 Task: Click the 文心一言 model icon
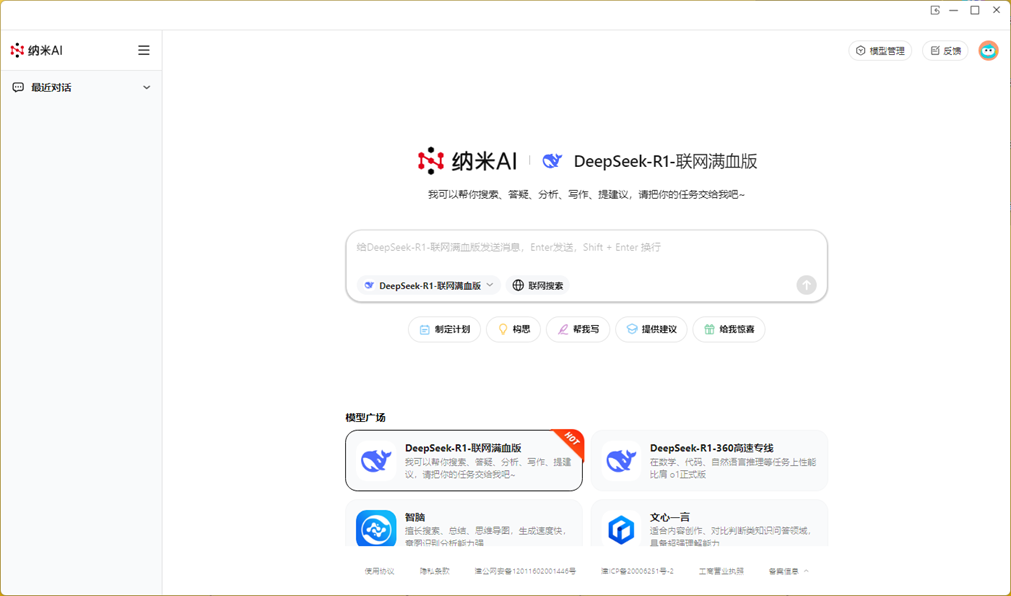621,528
